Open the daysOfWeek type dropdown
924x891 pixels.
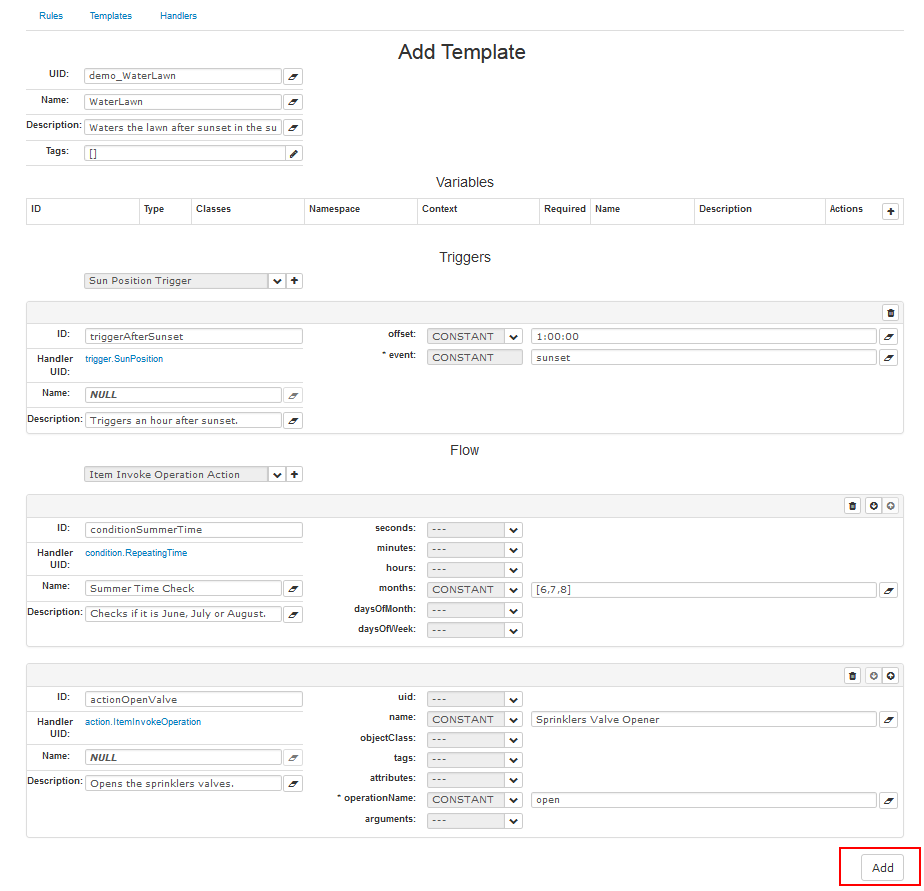pos(513,630)
